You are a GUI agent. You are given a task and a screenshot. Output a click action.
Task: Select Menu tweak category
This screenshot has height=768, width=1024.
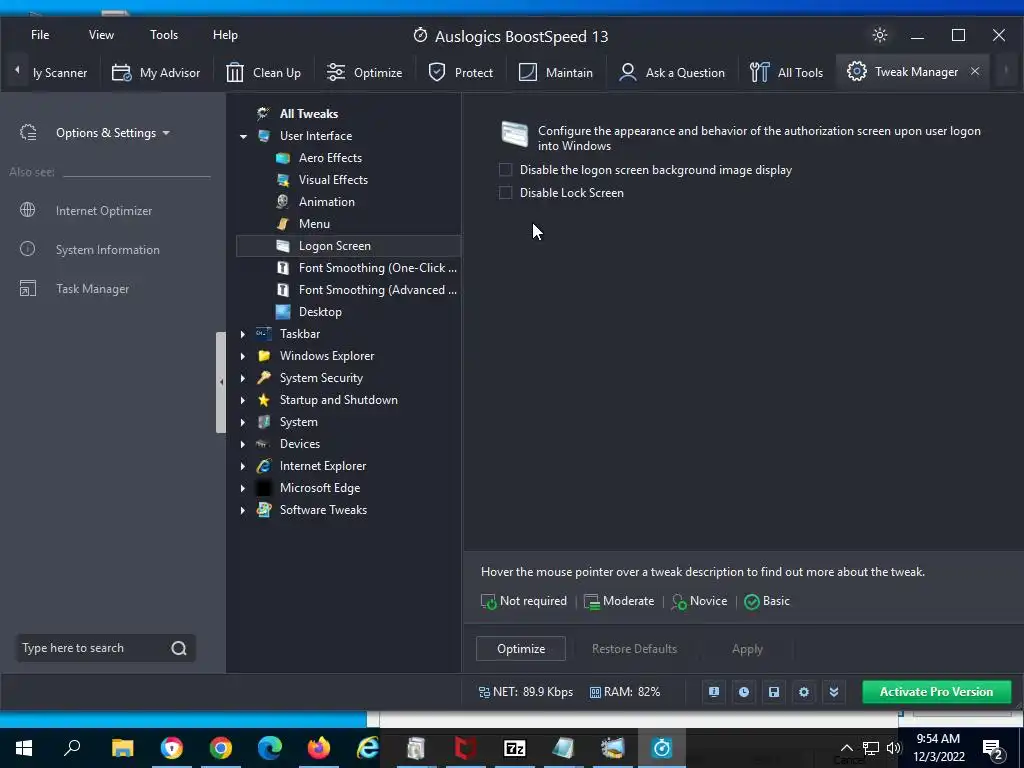314,223
